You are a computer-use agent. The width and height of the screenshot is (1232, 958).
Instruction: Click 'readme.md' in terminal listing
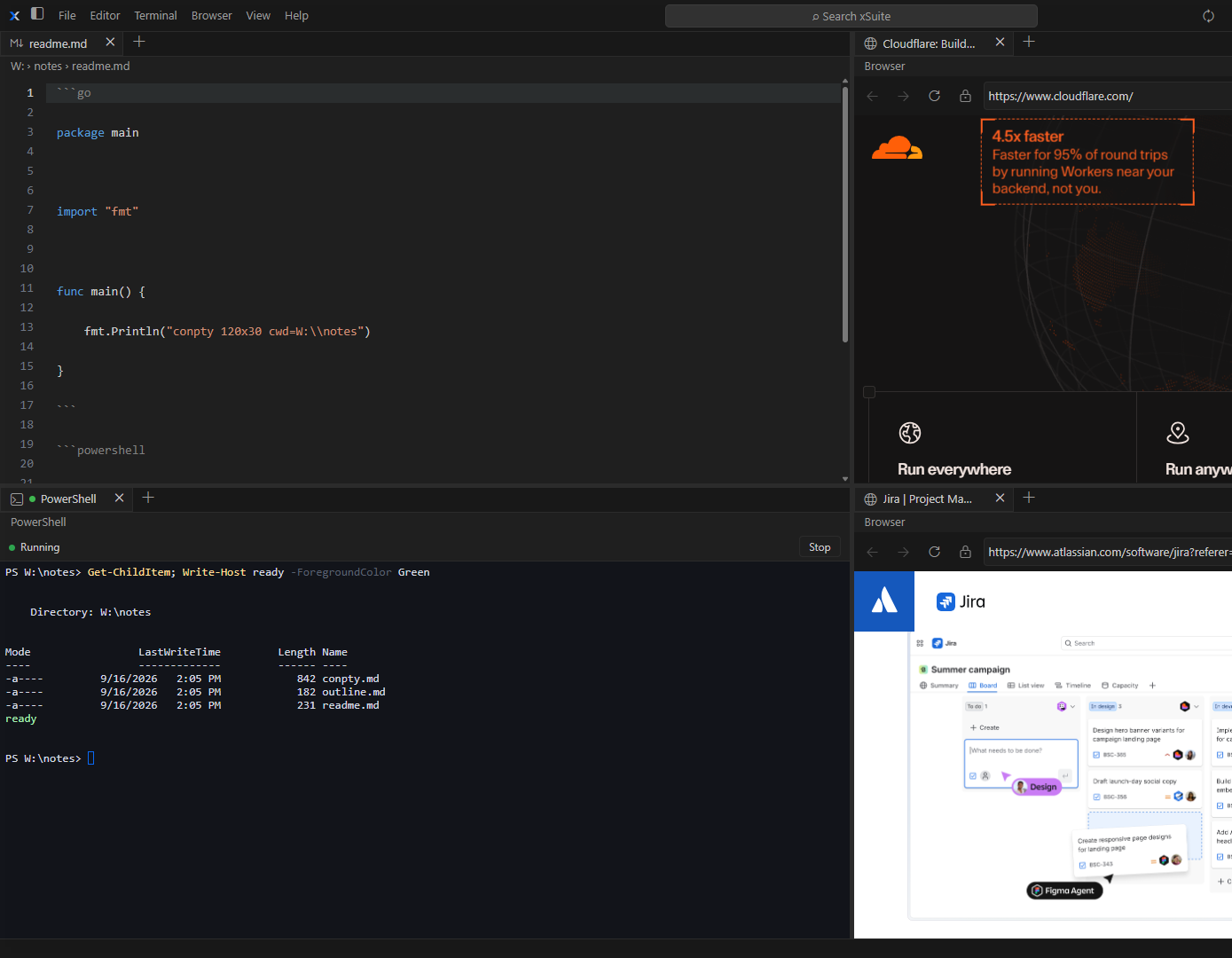click(350, 705)
